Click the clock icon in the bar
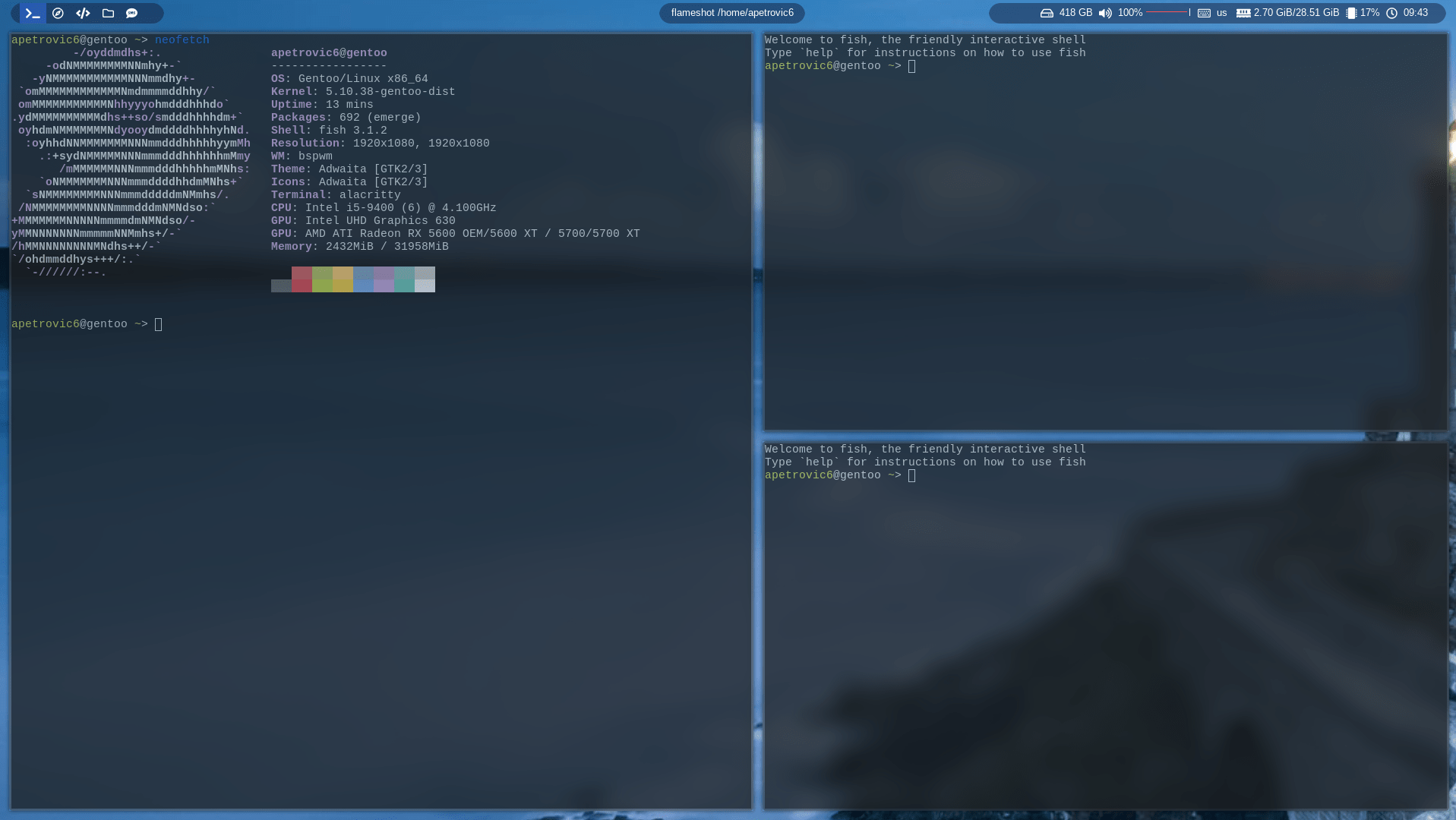This screenshot has height=820, width=1456. tap(1391, 13)
